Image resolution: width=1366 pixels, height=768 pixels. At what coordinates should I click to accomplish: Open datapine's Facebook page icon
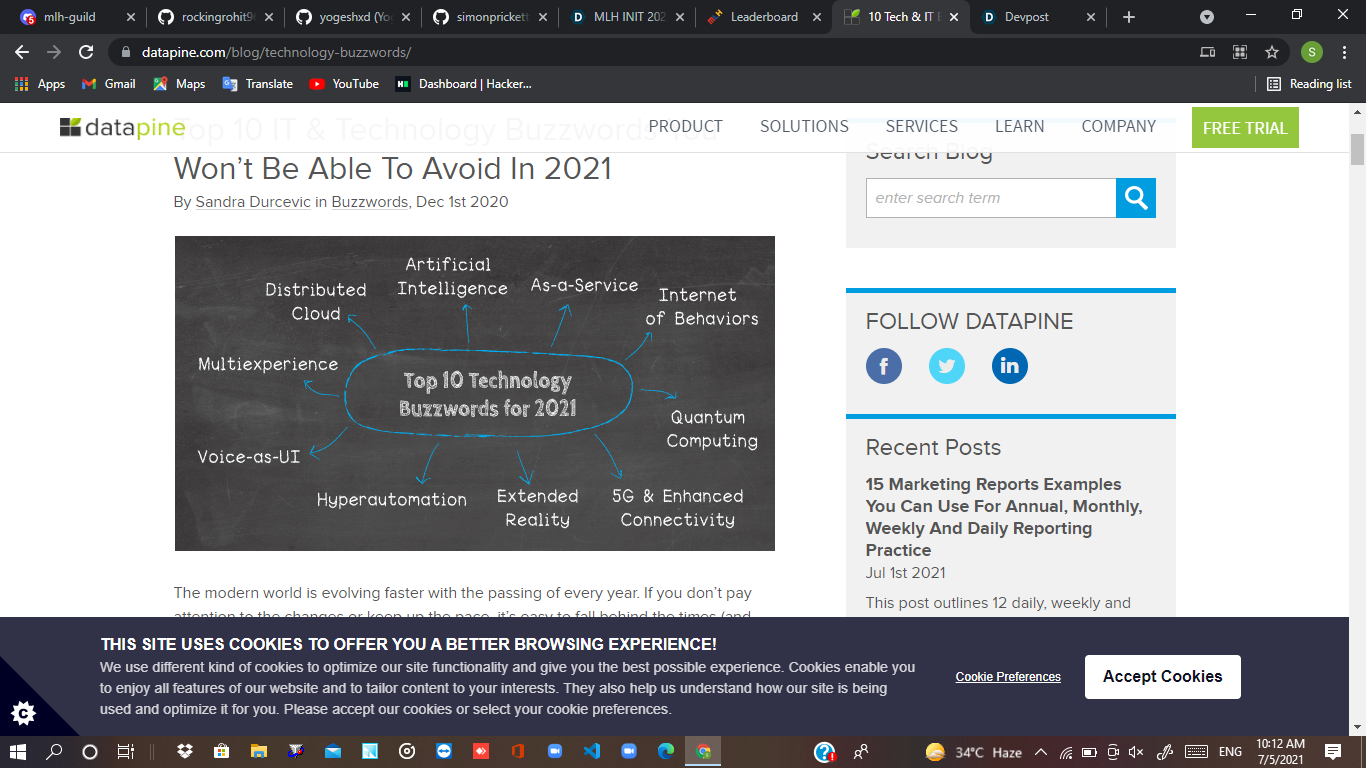point(884,366)
